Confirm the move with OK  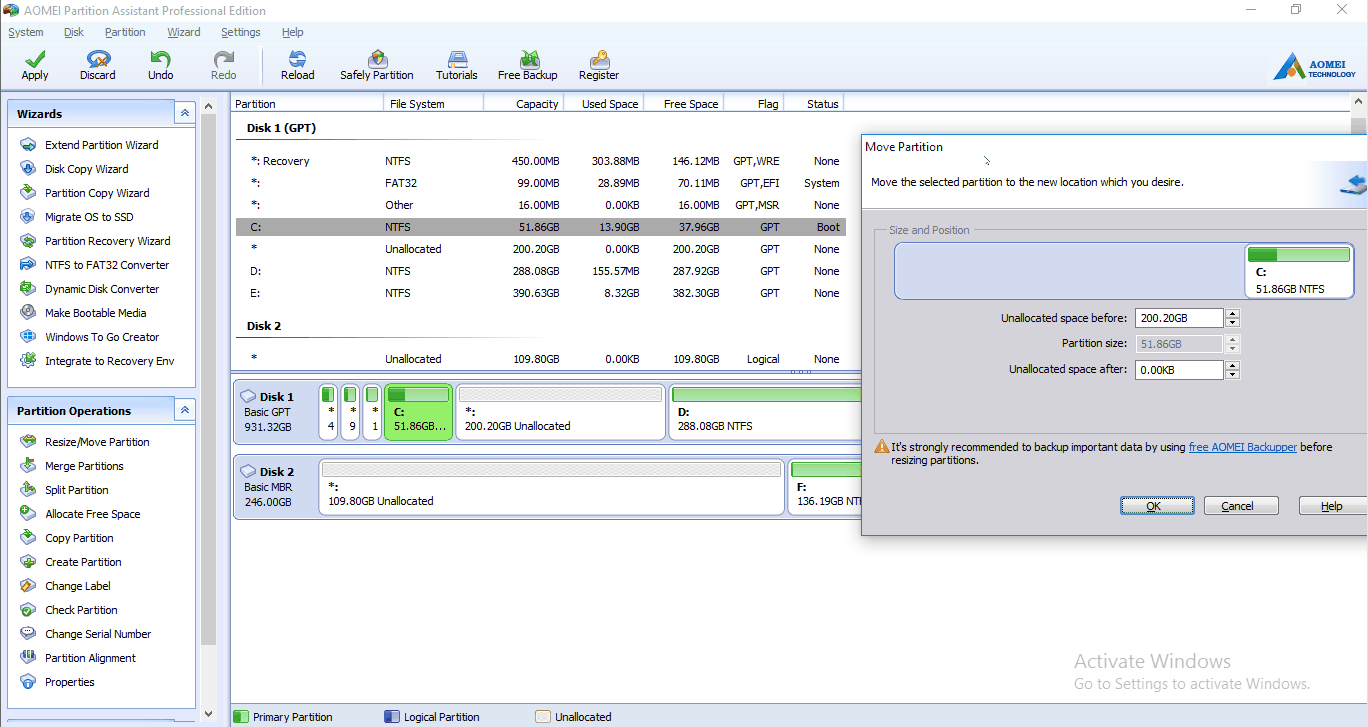(1156, 505)
